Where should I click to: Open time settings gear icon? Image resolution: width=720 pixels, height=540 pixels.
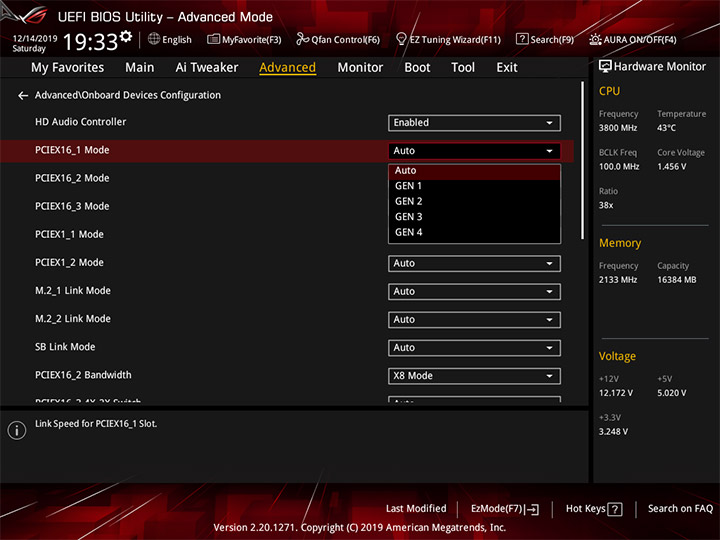point(126,36)
